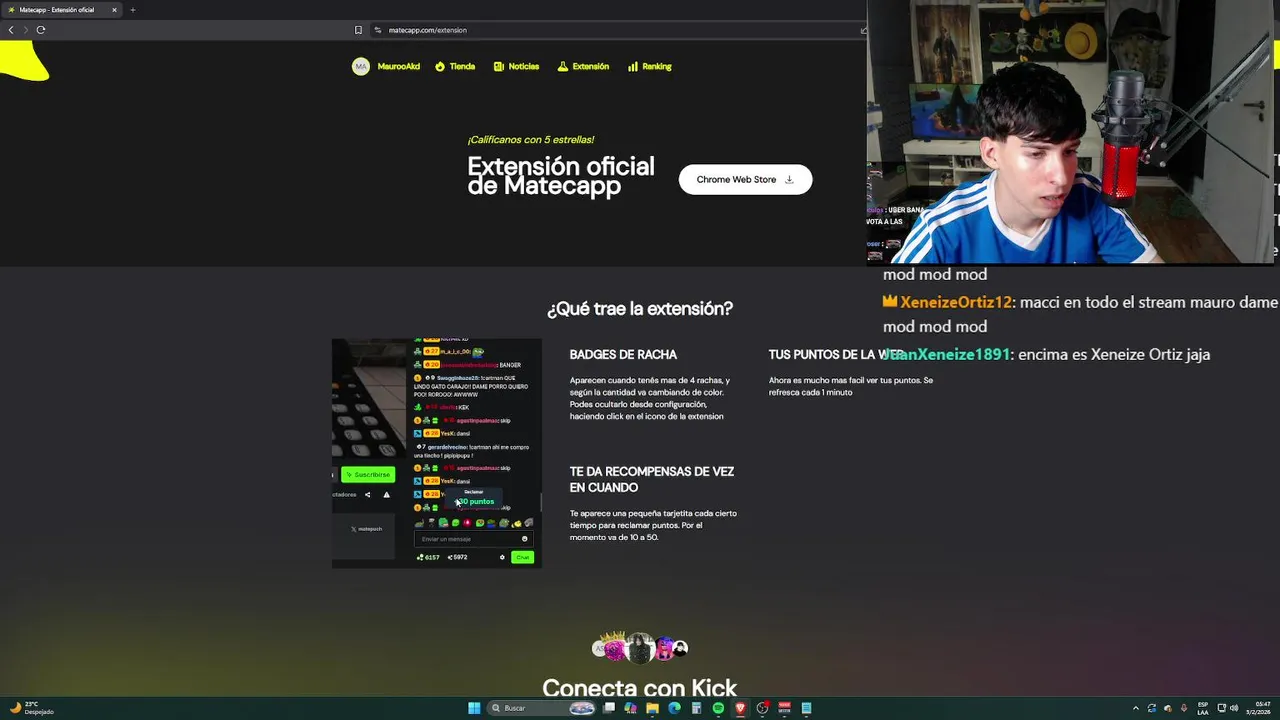Open the Extensión nav item
Viewport: 1280px width, 720px height.
[590, 67]
